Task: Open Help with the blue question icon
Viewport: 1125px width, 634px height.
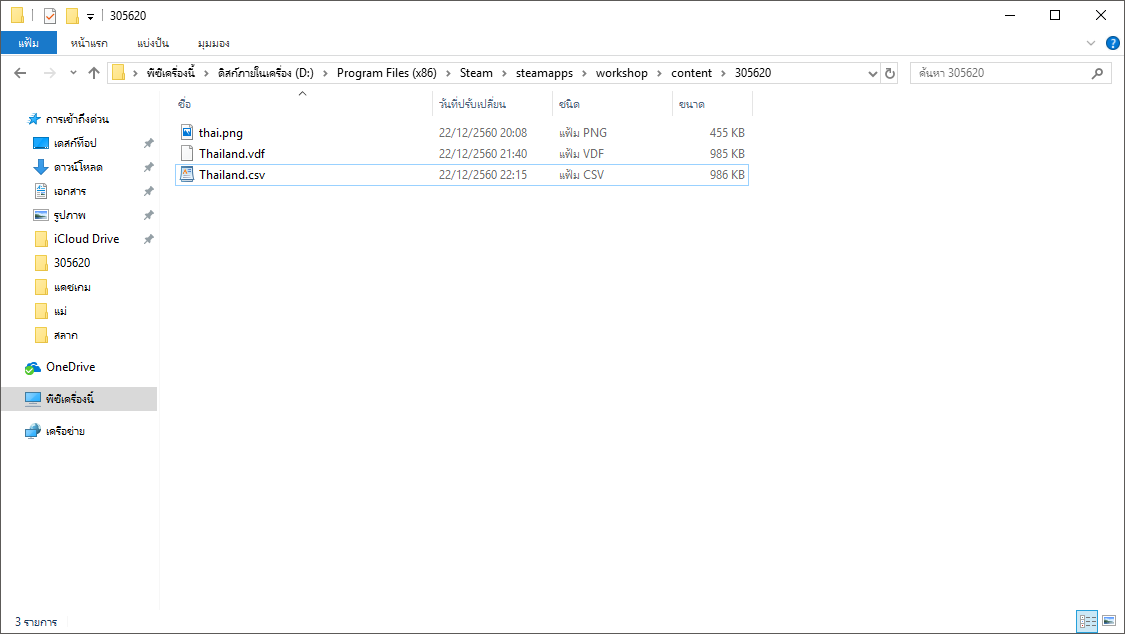Action: pos(1112,43)
